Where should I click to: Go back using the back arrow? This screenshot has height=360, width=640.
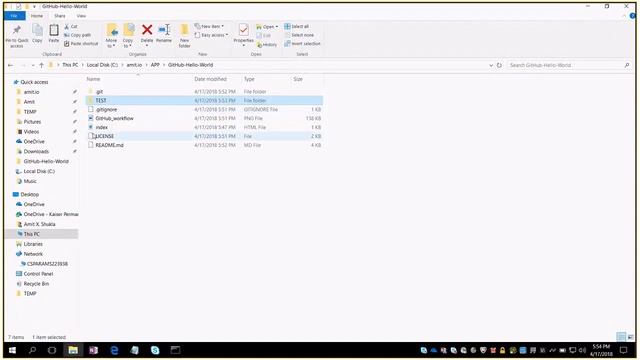[x=11, y=65]
